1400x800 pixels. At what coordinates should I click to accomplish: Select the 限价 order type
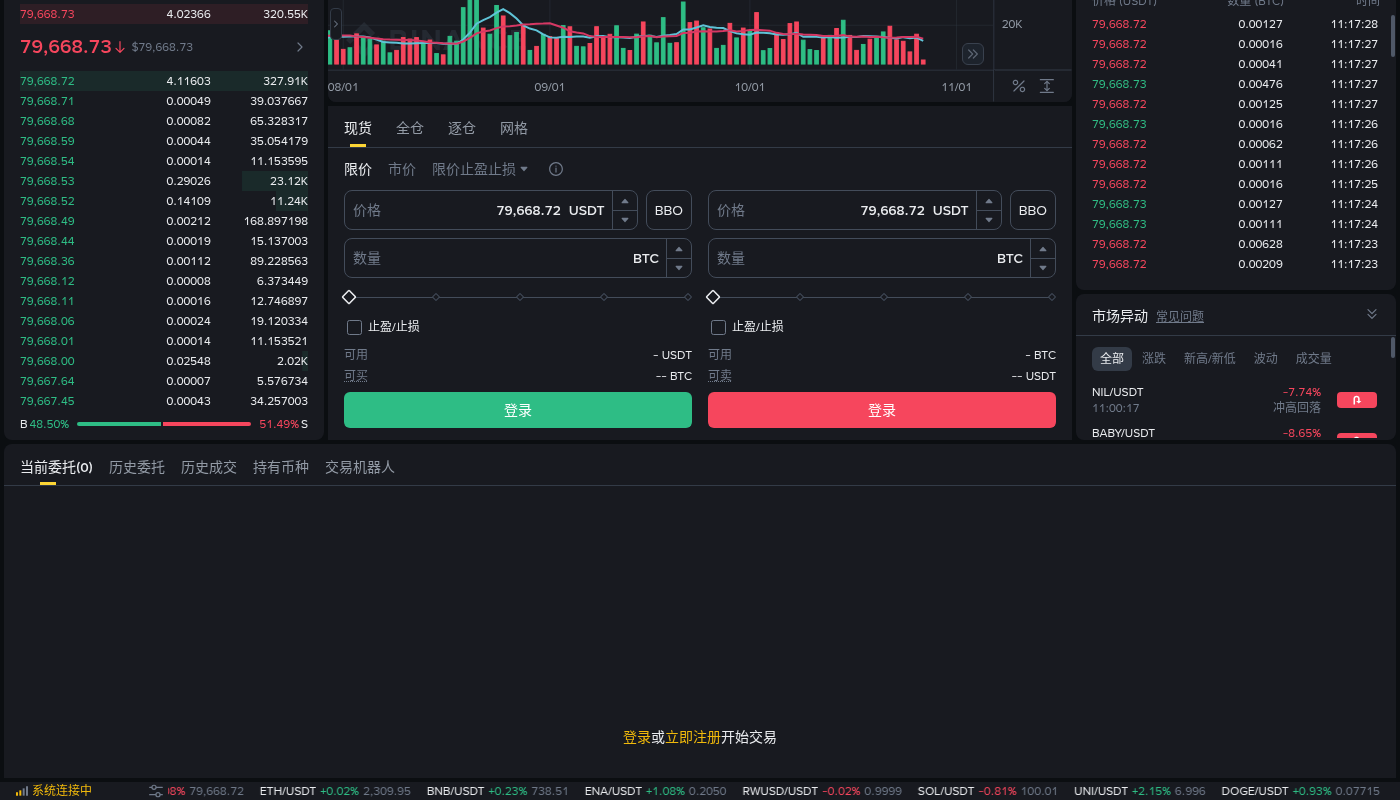click(x=358, y=169)
